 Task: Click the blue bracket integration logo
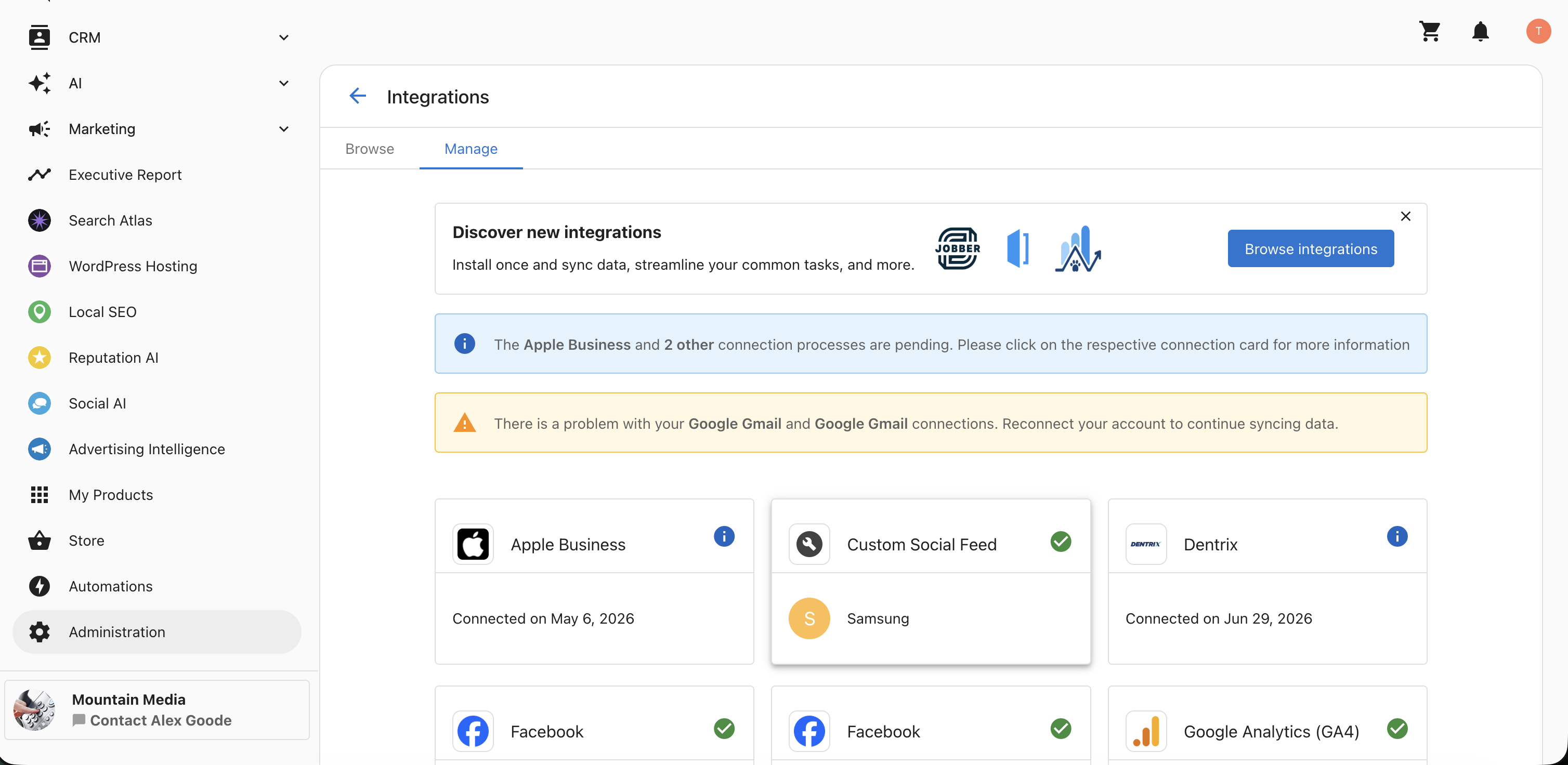[1018, 248]
